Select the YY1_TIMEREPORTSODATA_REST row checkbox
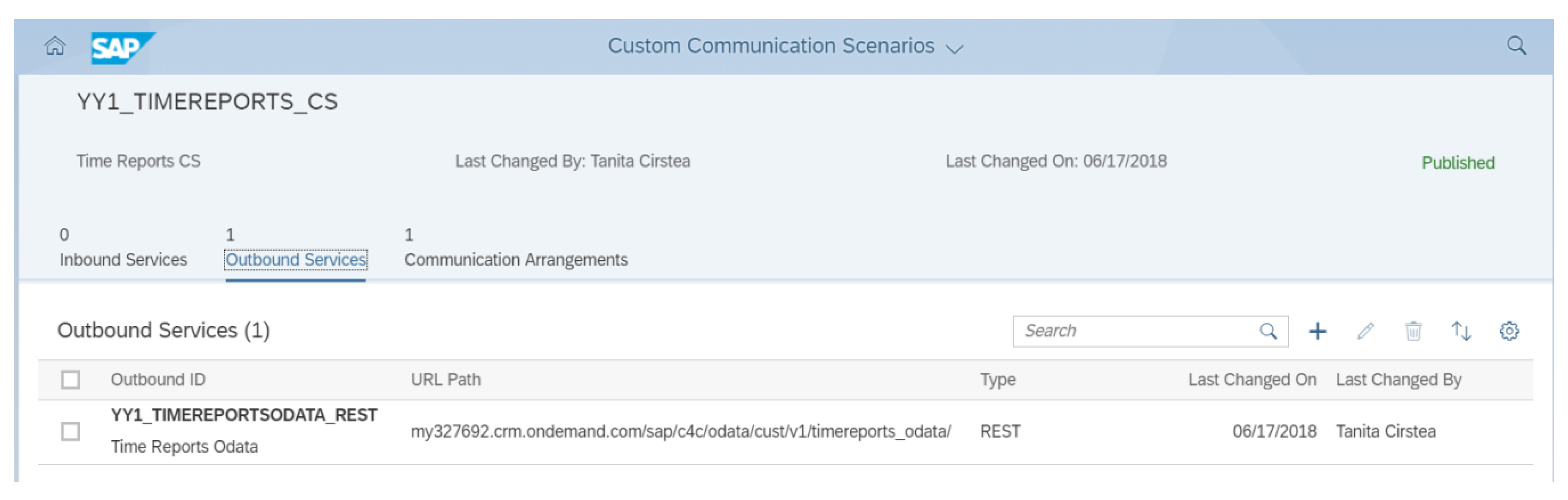 point(71,431)
